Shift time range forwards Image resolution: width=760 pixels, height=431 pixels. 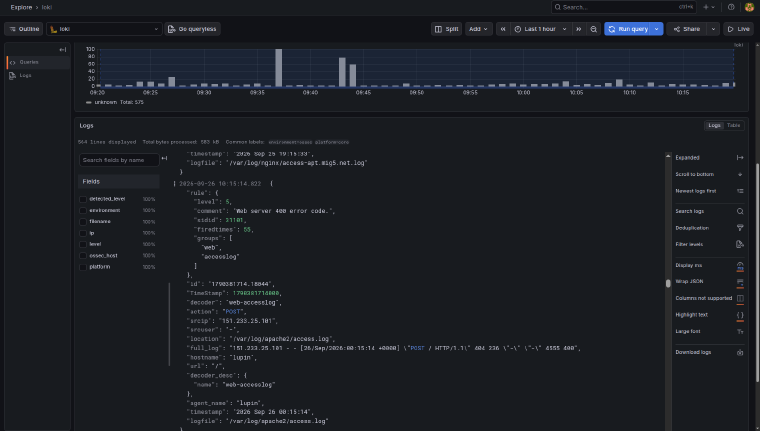click(578, 29)
